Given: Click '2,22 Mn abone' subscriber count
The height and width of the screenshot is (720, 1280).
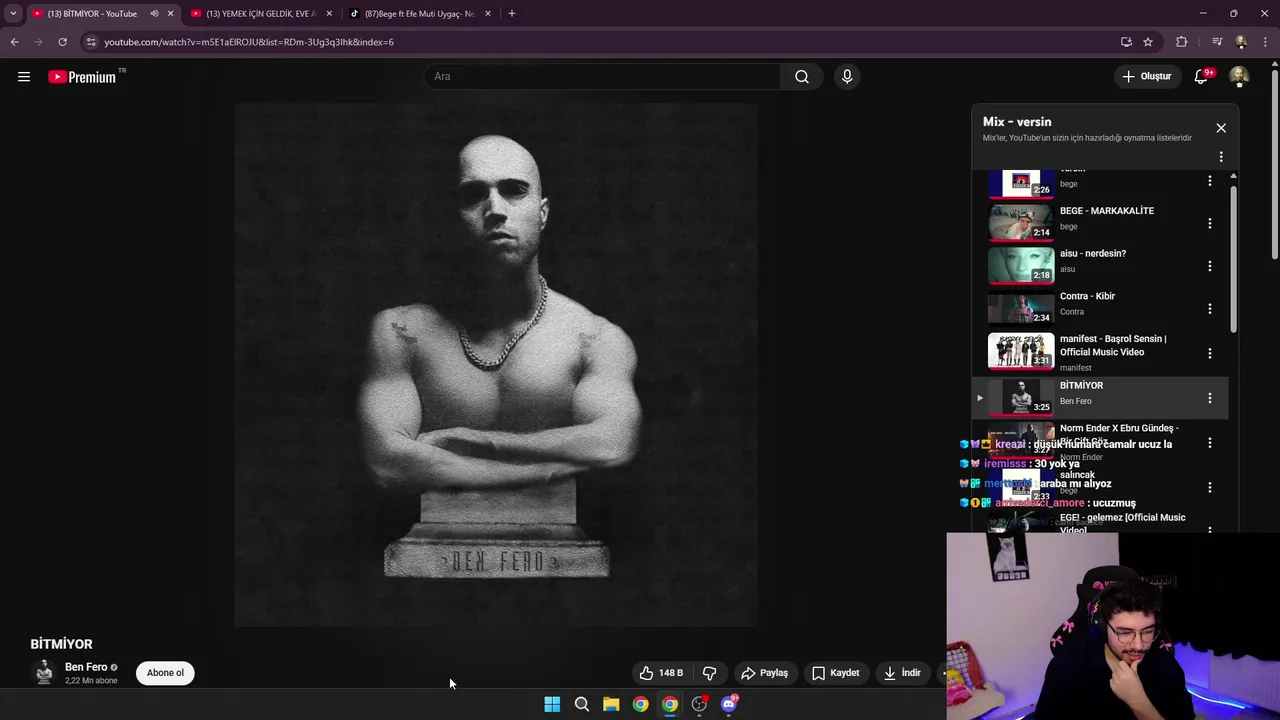Looking at the screenshot, I should tap(91, 681).
